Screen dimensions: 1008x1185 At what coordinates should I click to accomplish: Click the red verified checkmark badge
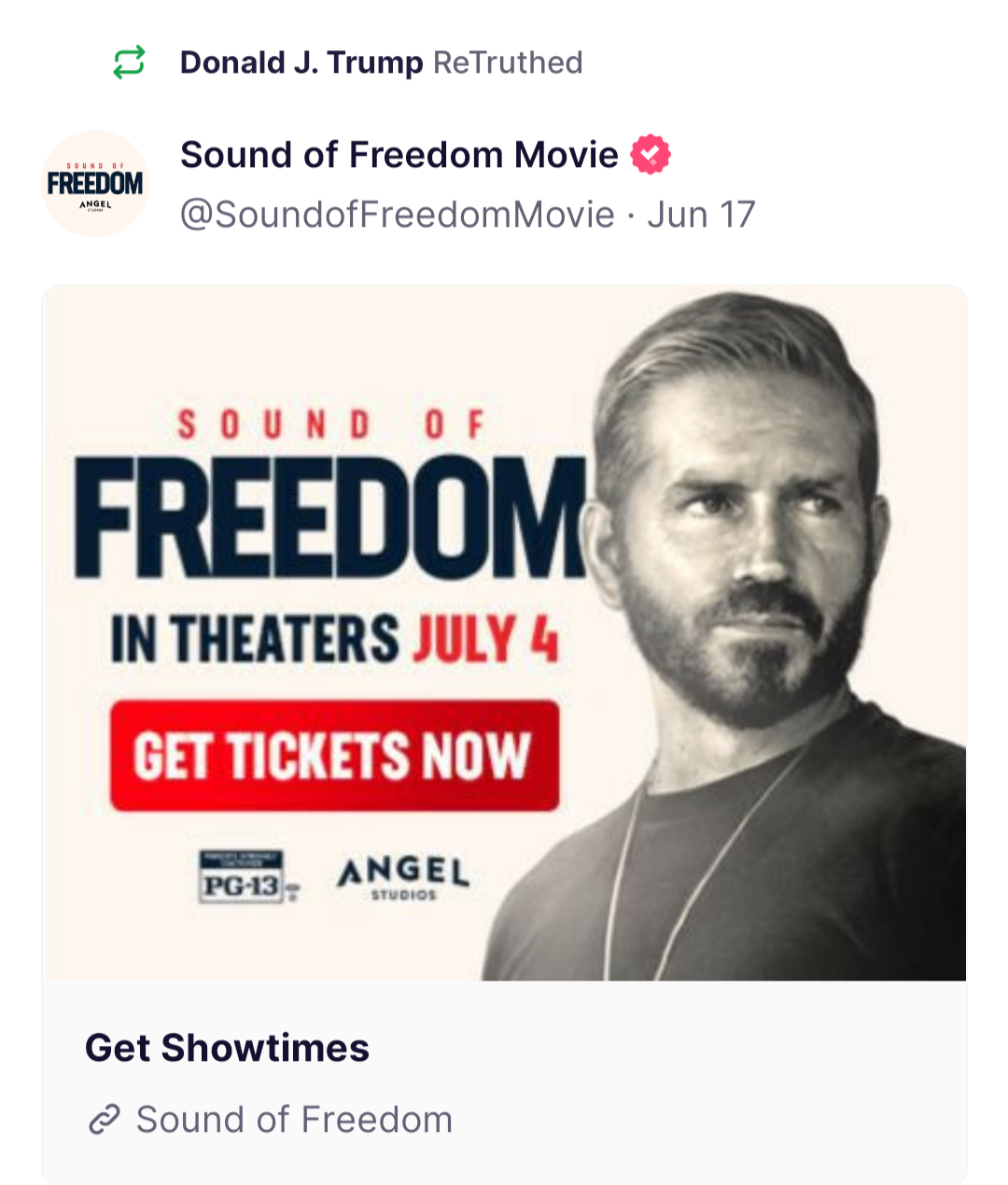(x=651, y=155)
